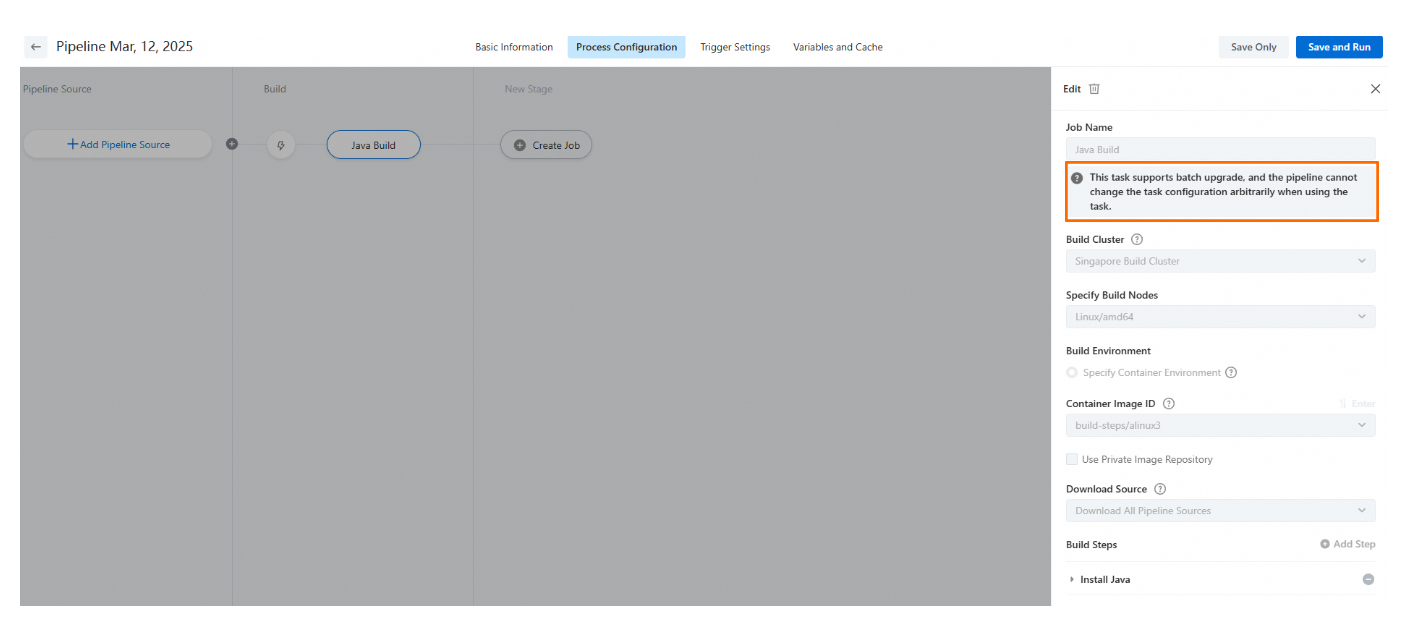Click Create Job in New Stage

point(546,145)
